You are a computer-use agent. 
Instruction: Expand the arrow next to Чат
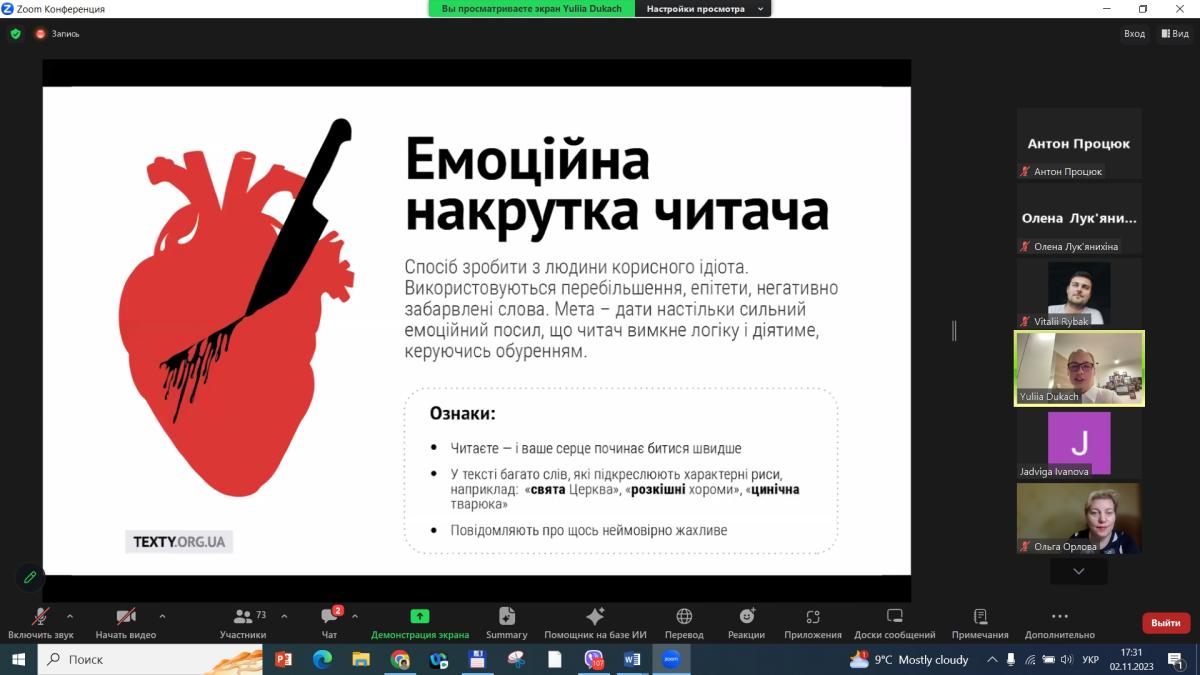(355, 616)
